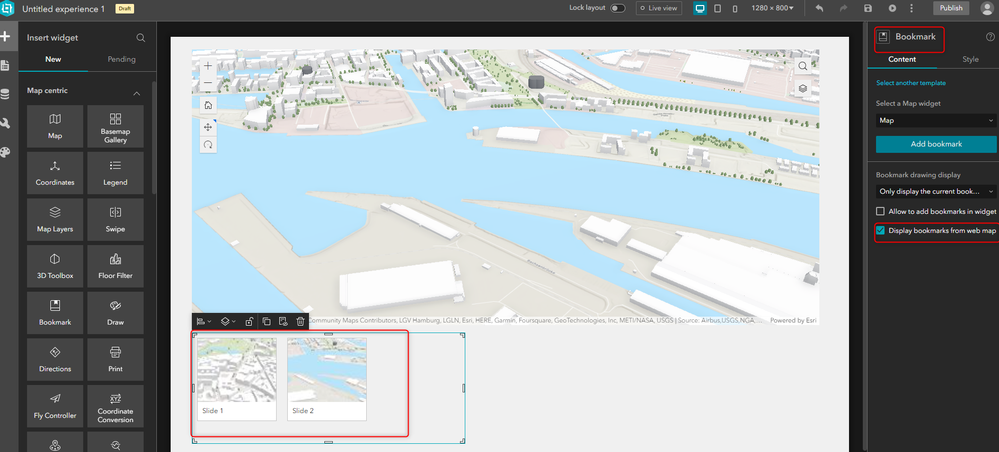Viewport: 999px width, 452px height.
Task: Switch to tablet device view
Action: [718, 8]
